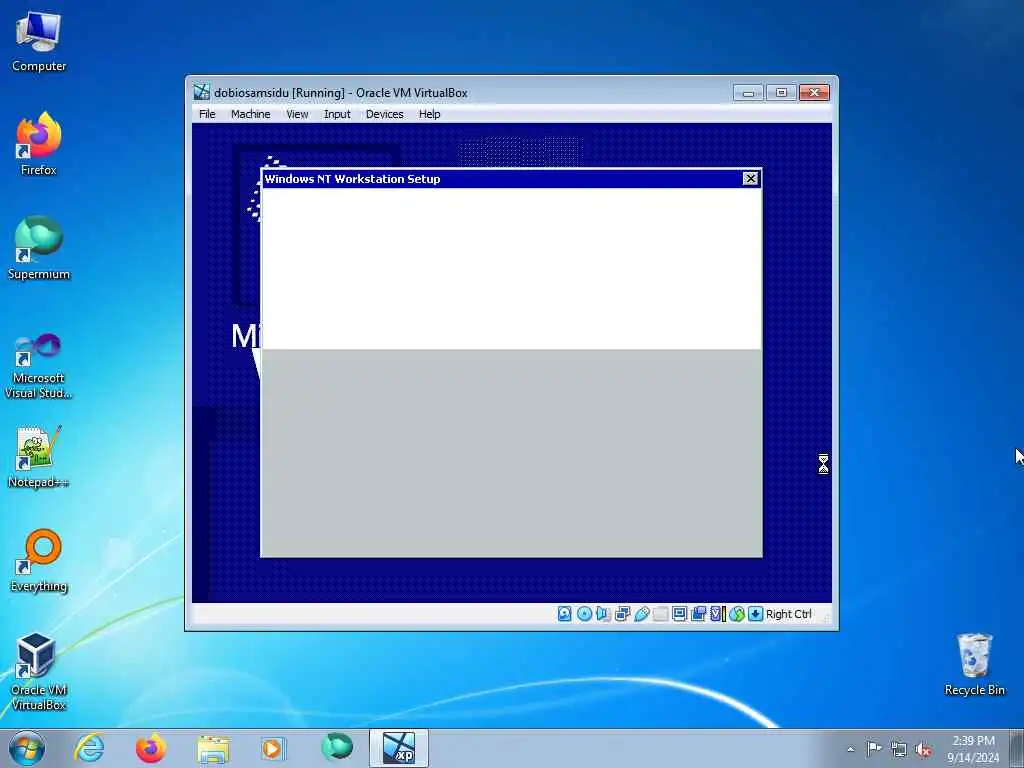Launch Supermium from the taskbar
The image size is (1024, 768).
(336, 748)
